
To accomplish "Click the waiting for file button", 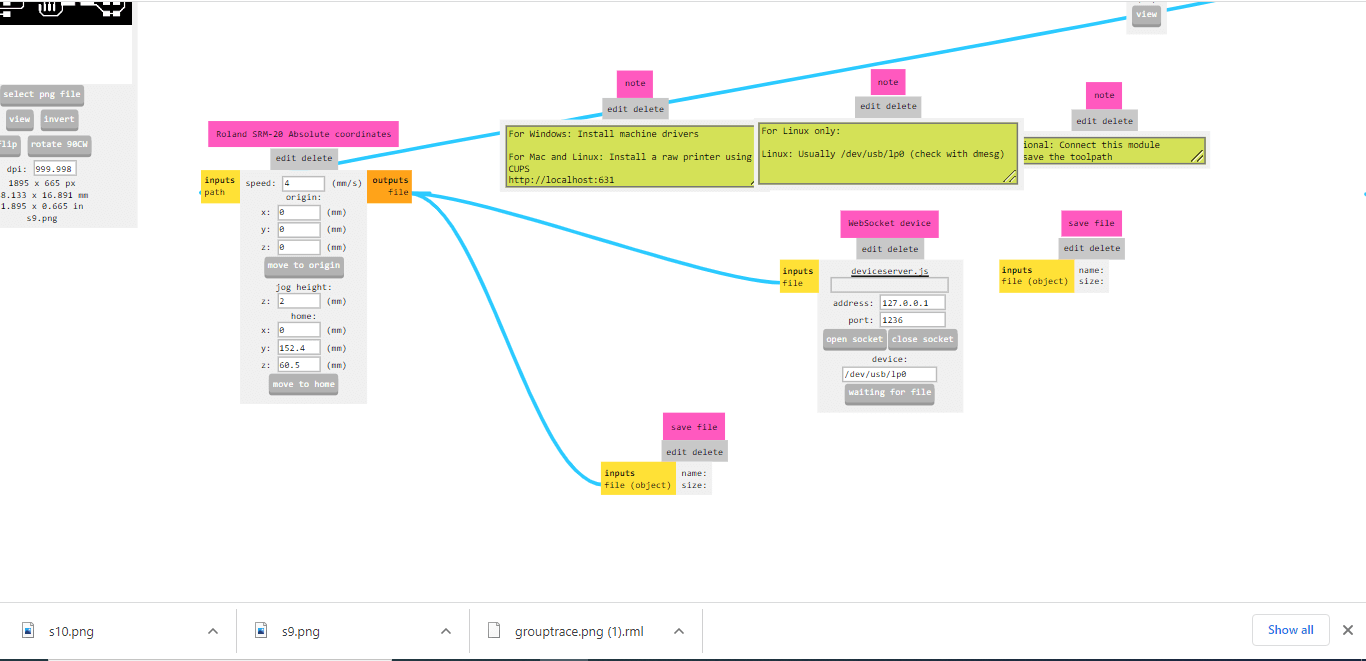I will pyautogui.click(x=890, y=393).
